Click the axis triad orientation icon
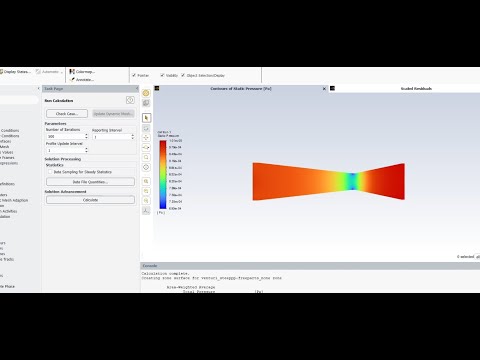 pyautogui.click(x=146, y=211)
